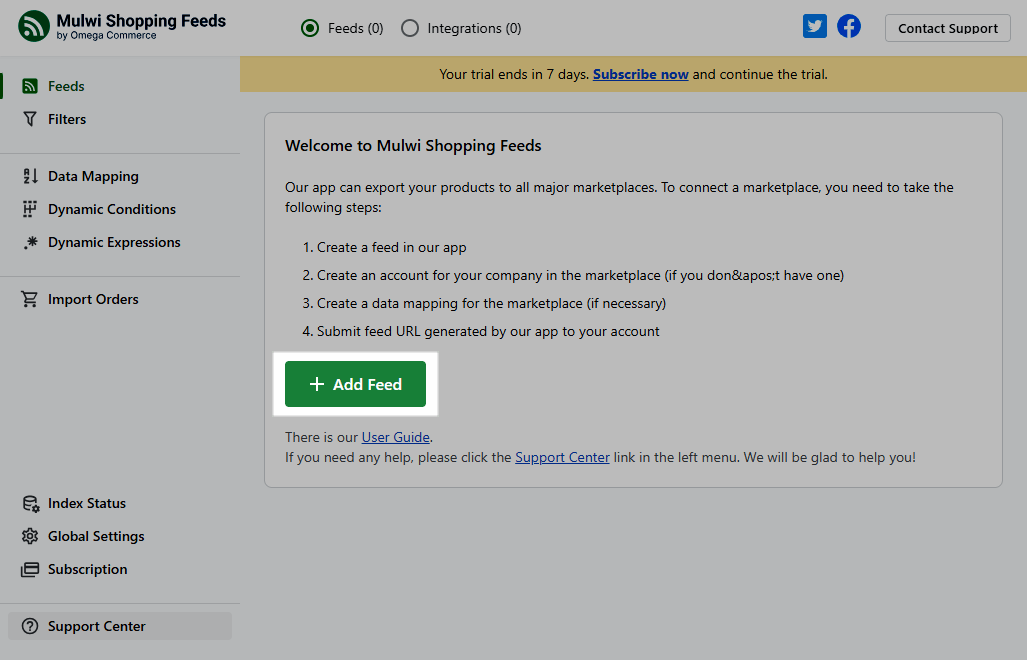Click the Contact Support button
This screenshot has width=1027, height=660.
[x=947, y=28]
